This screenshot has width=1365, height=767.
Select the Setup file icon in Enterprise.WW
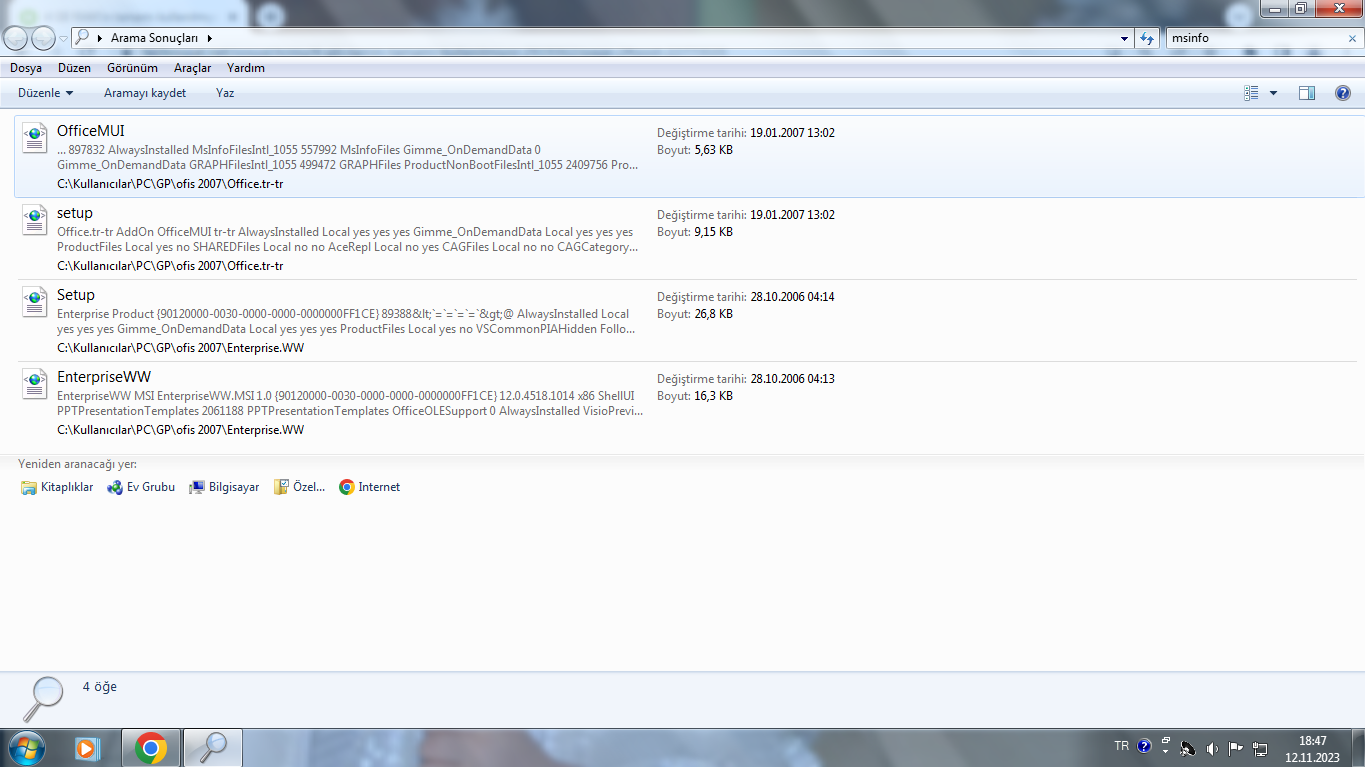click(x=35, y=302)
